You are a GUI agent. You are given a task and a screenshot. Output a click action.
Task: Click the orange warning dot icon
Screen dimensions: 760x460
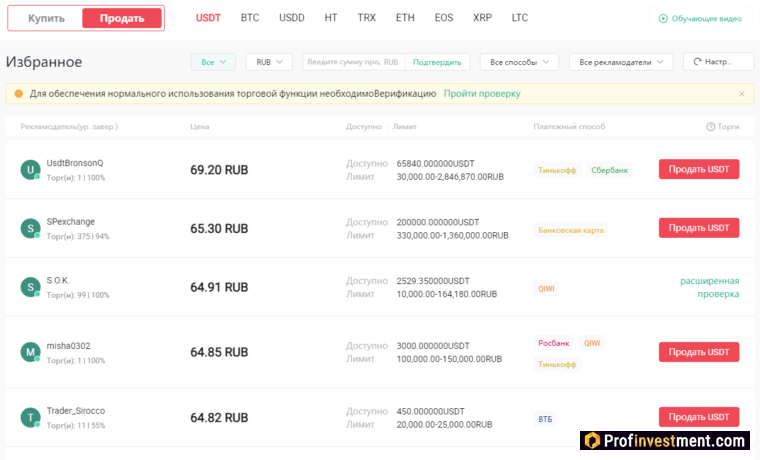tap(18, 94)
